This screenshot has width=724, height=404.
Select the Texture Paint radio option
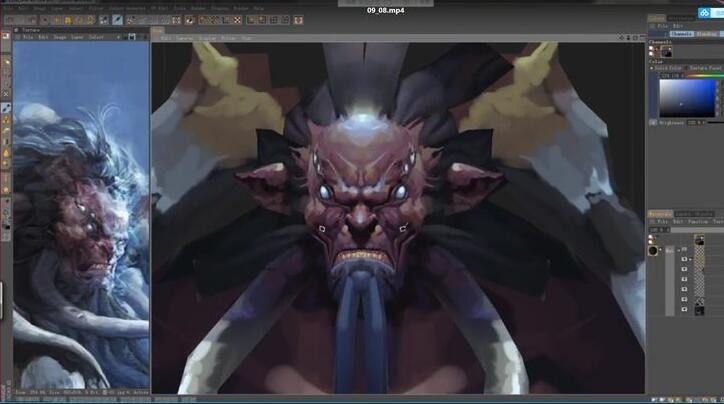[x=687, y=68]
